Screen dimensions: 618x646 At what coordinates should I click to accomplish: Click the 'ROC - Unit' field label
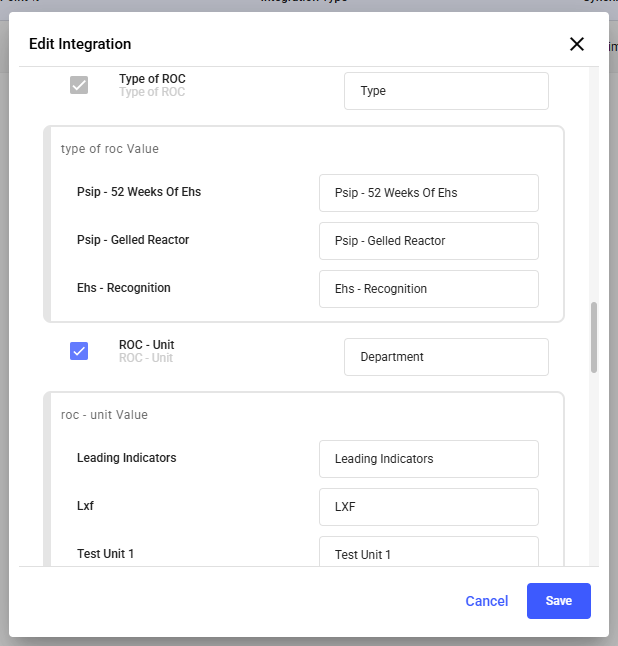click(146, 344)
